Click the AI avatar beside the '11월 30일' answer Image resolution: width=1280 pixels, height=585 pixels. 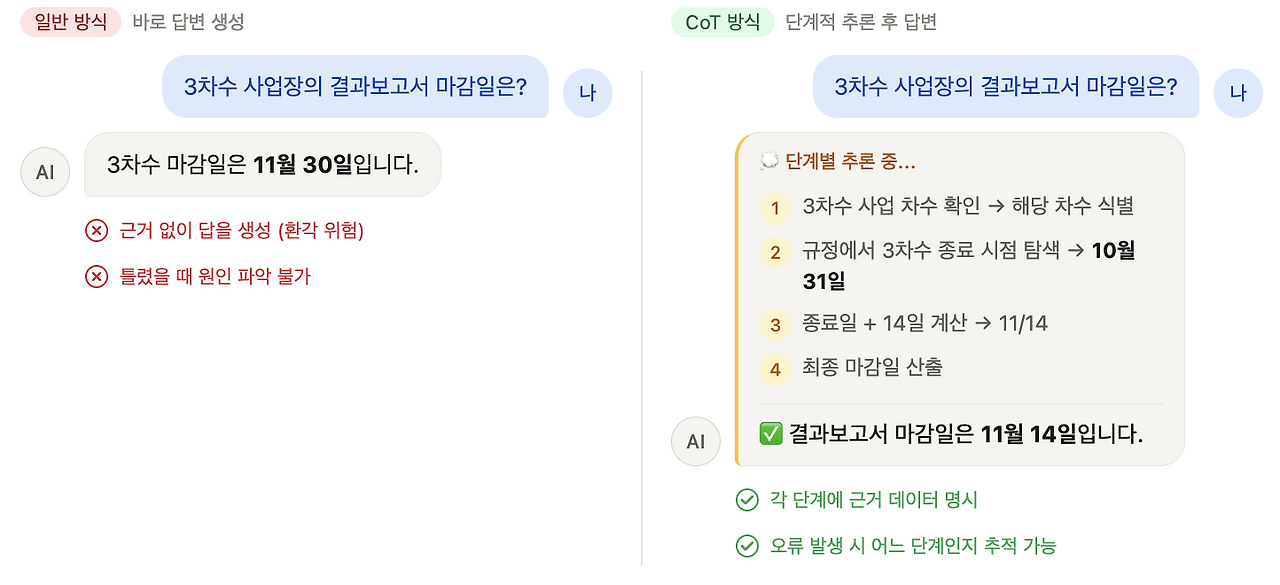(x=45, y=172)
